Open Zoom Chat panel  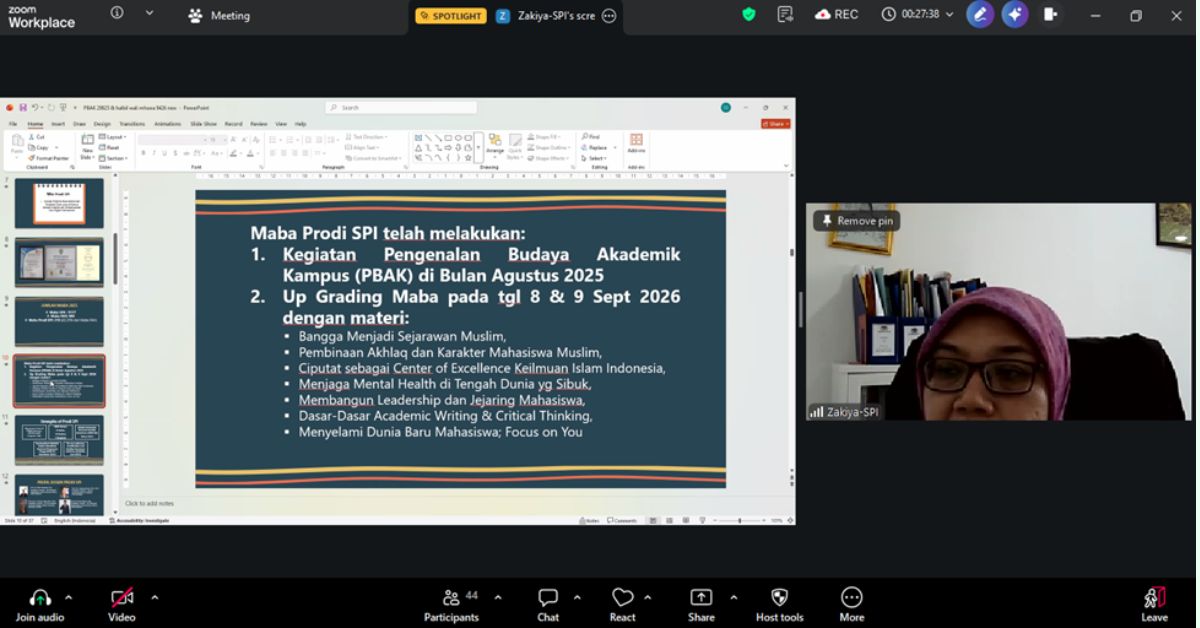[547, 601]
